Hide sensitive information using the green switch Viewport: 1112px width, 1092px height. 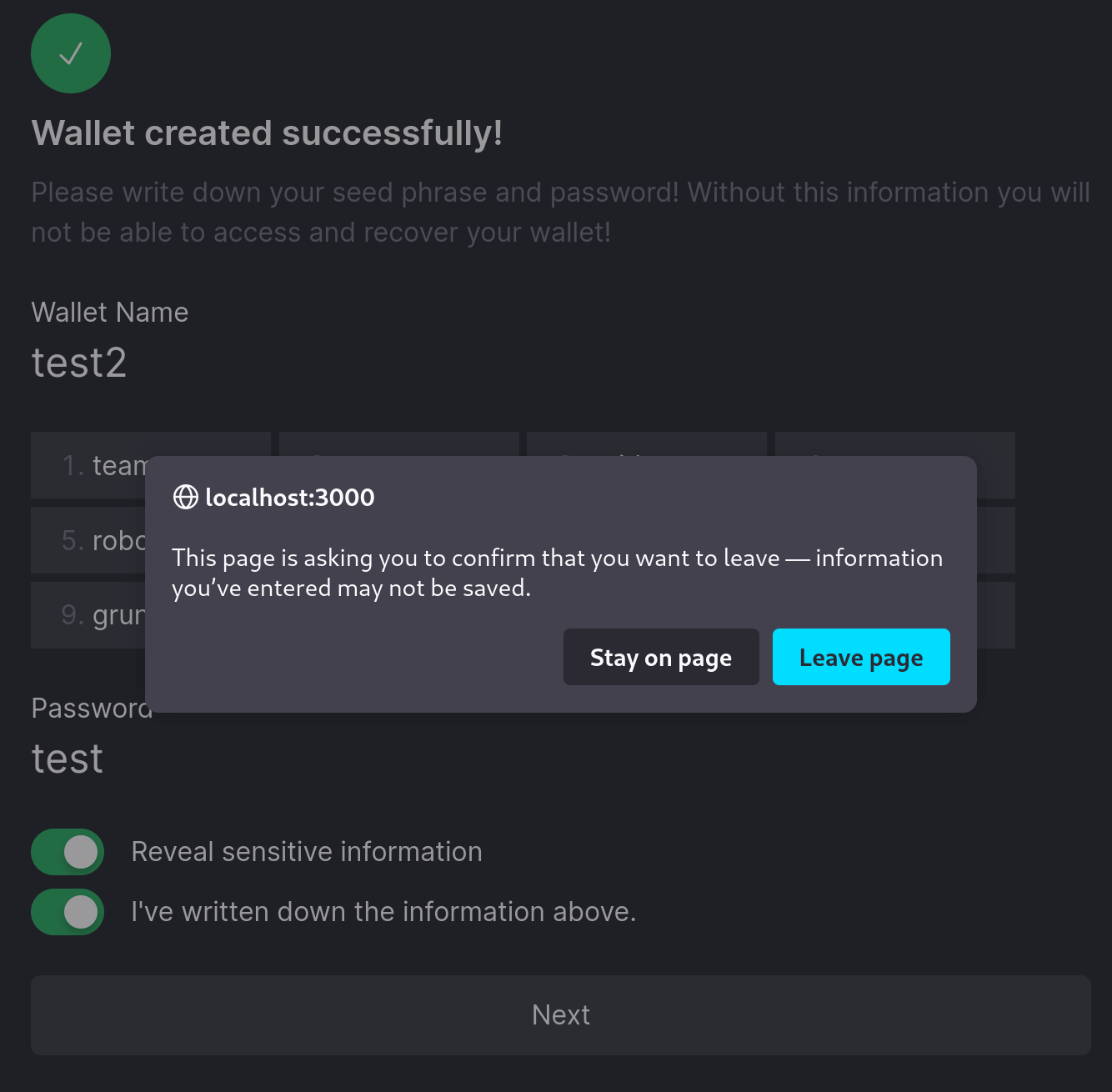[68, 852]
